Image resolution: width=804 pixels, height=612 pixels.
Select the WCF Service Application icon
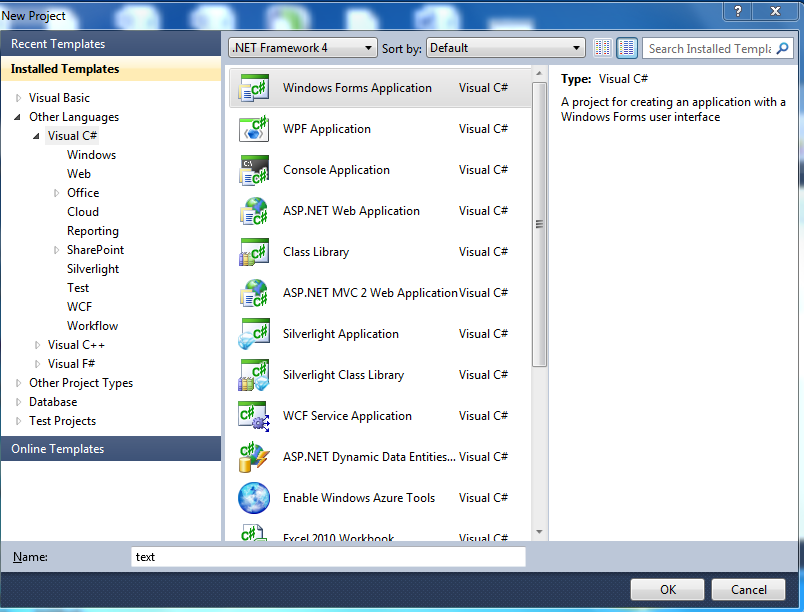[x=254, y=416]
